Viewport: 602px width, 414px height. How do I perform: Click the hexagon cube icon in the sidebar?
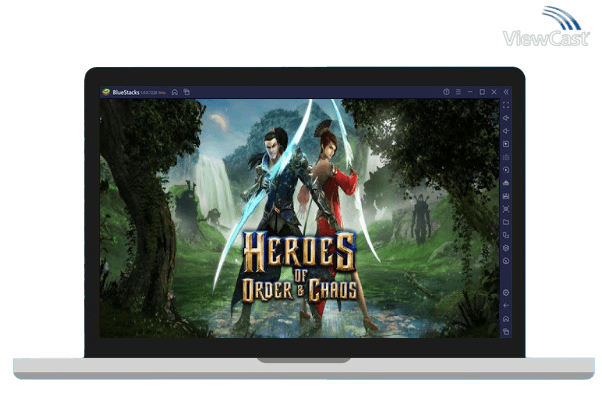tap(506, 248)
